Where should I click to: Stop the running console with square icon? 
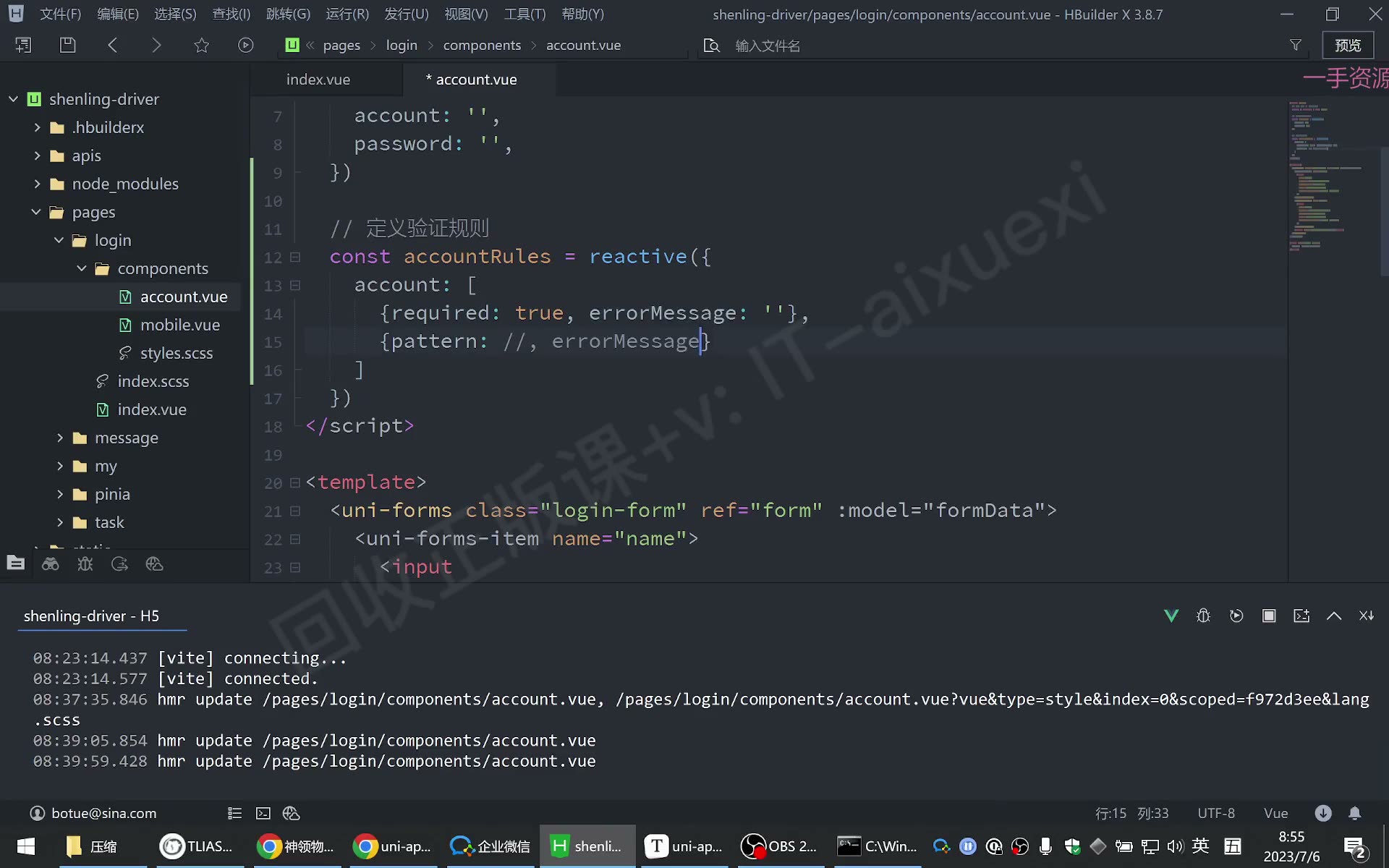click(x=1269, y=616)
